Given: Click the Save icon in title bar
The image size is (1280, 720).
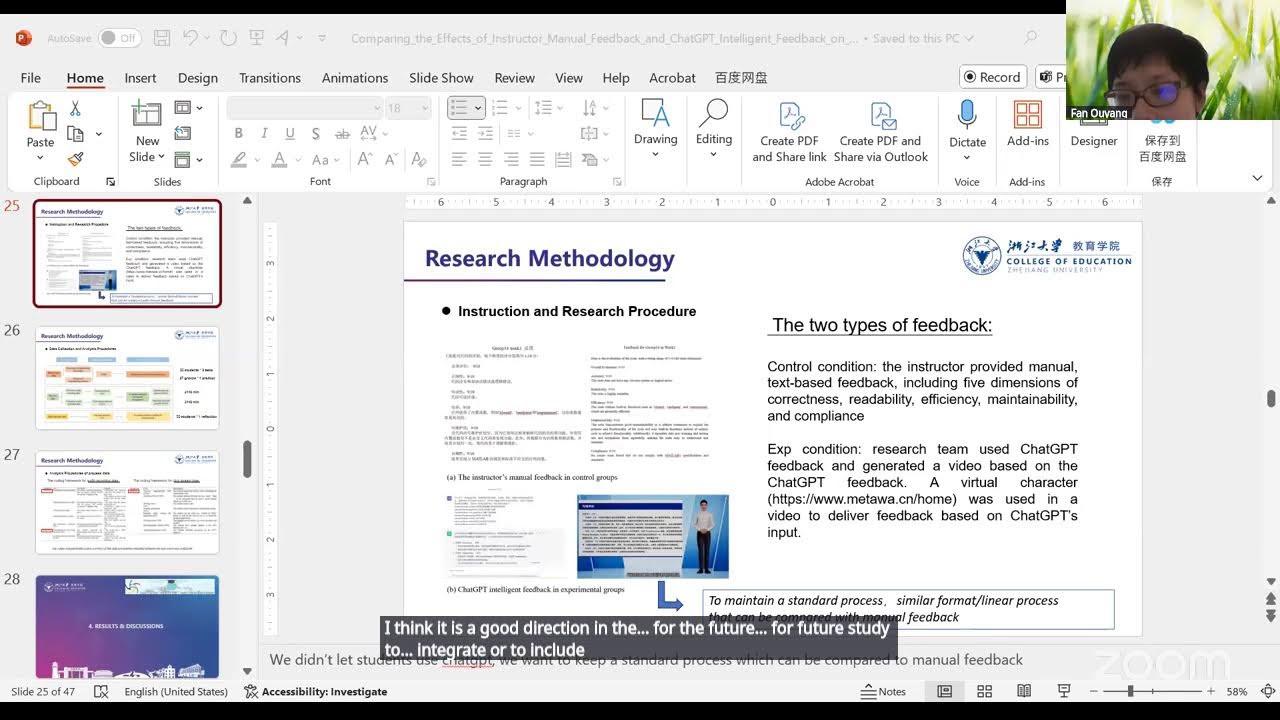Looking at the screenshot, I should click(x=161, y=38).
